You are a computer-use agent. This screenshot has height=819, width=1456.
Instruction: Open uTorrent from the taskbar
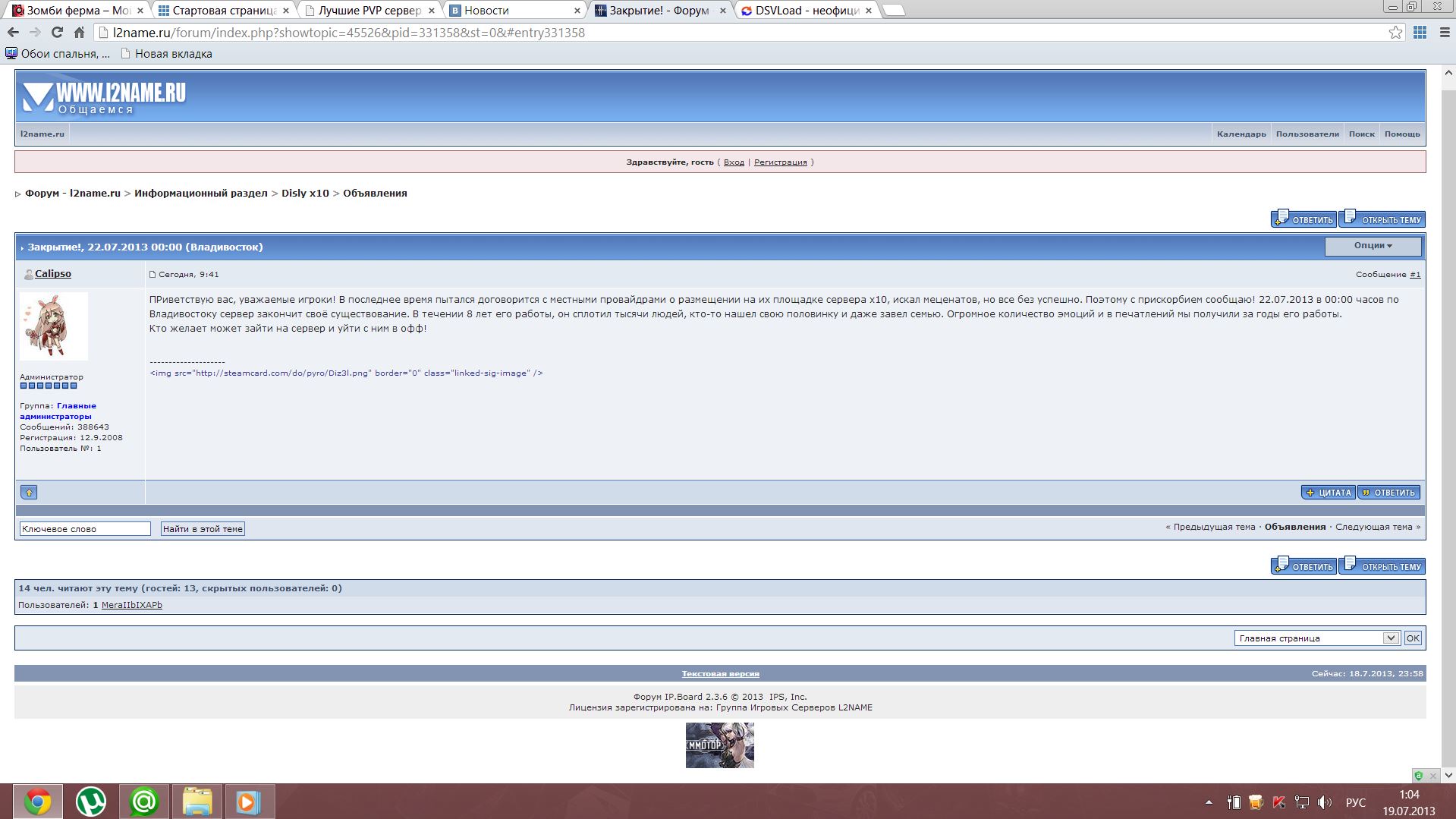point(91,802)
